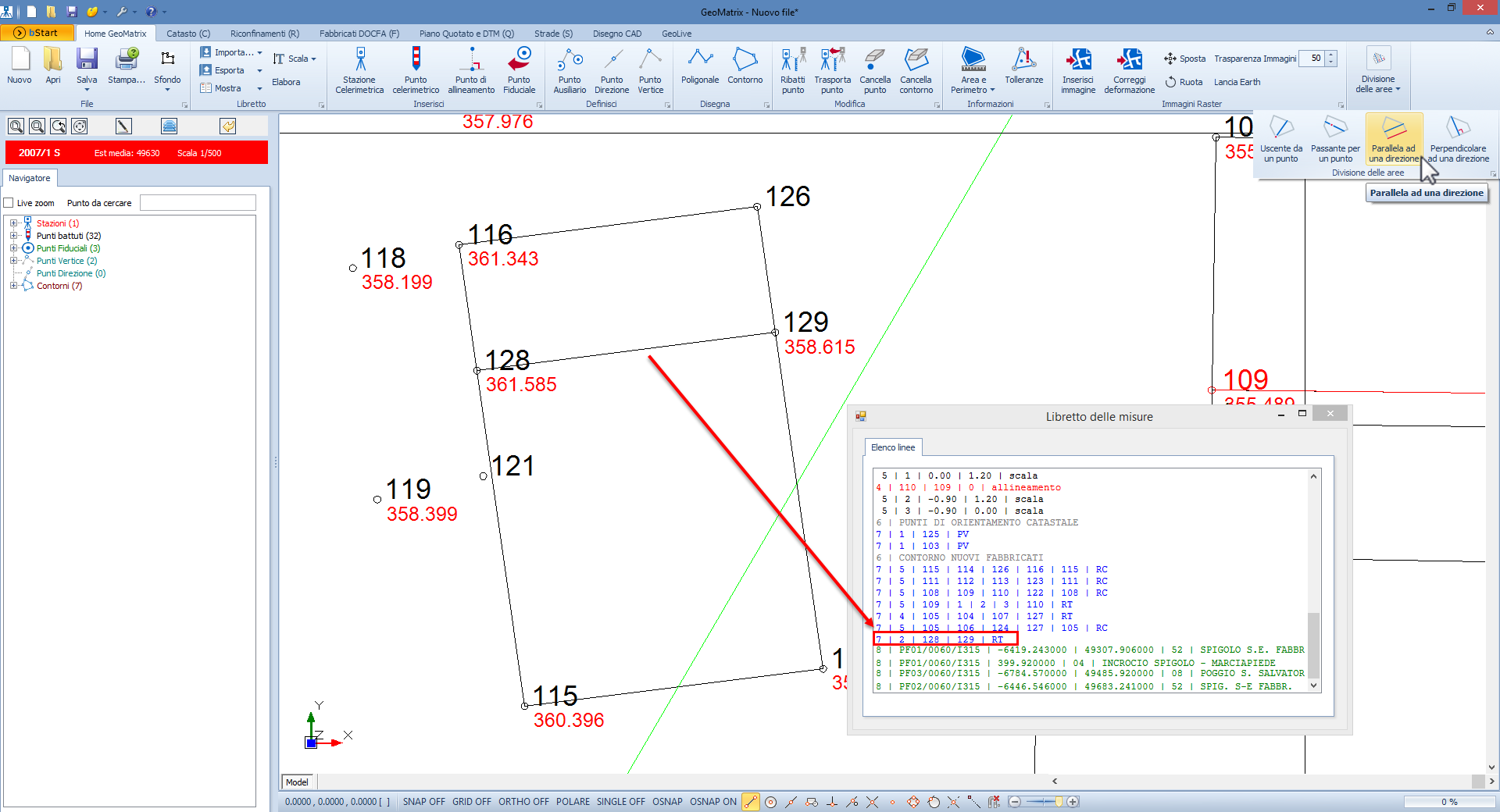
Task: Click the bStart button
Action: [37, 33]
